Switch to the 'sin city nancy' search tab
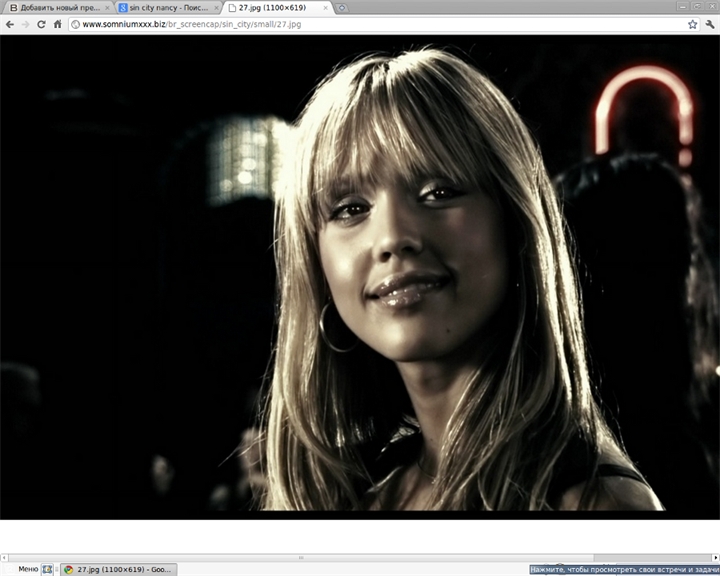 [x=169, y=8]
